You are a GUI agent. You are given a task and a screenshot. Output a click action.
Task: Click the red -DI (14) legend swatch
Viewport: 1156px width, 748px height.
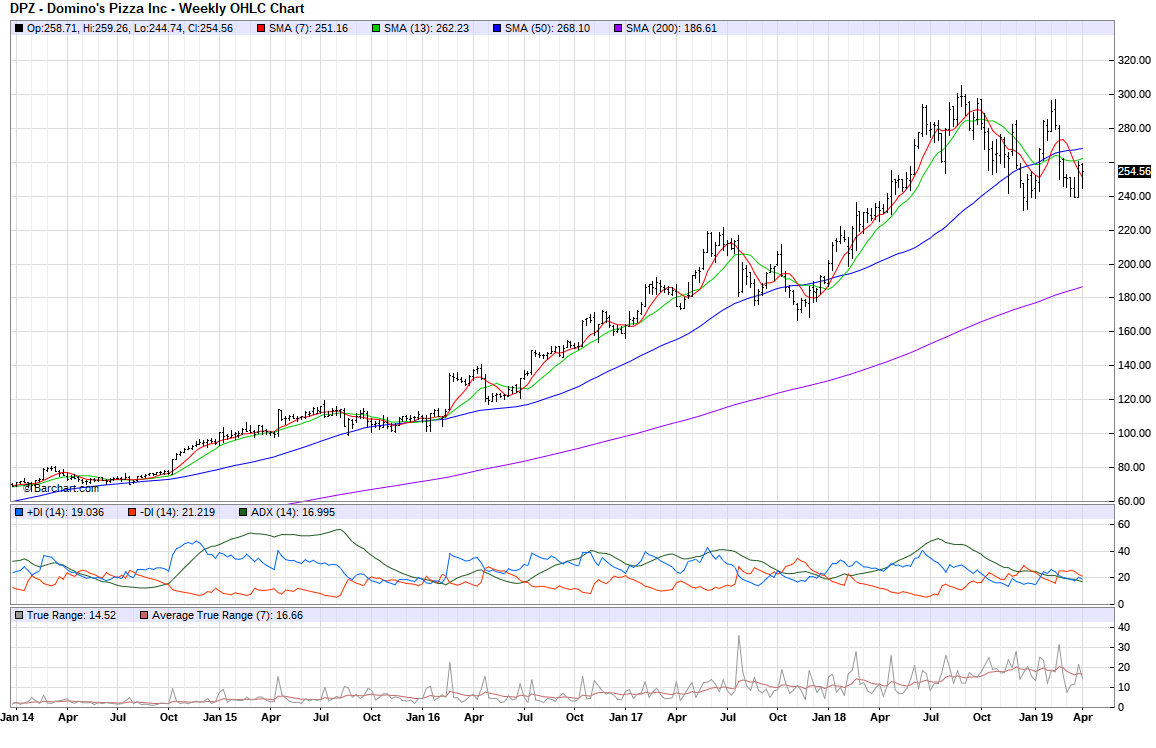point(131,513)
